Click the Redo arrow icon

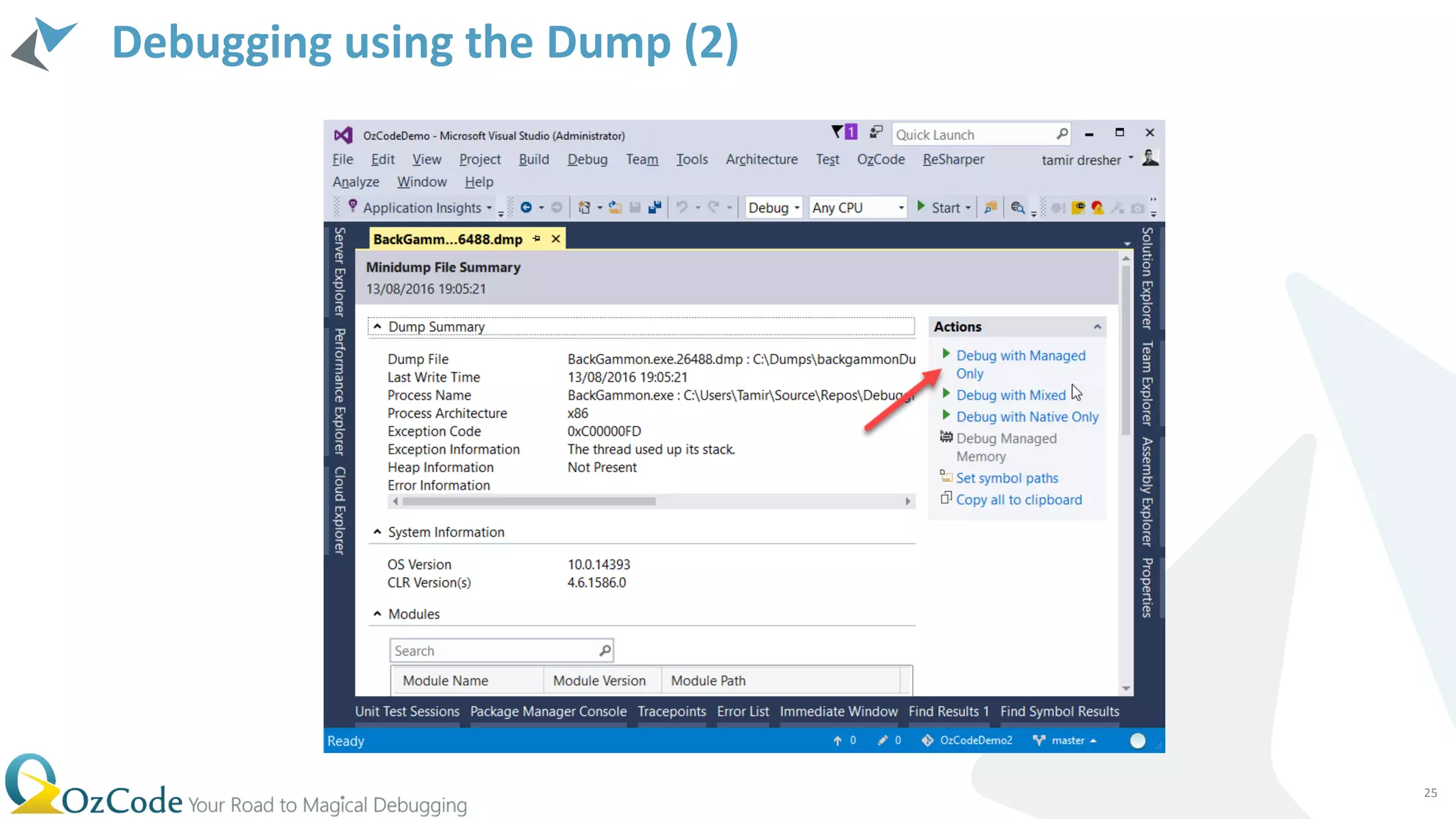click(x=714, y=207)
